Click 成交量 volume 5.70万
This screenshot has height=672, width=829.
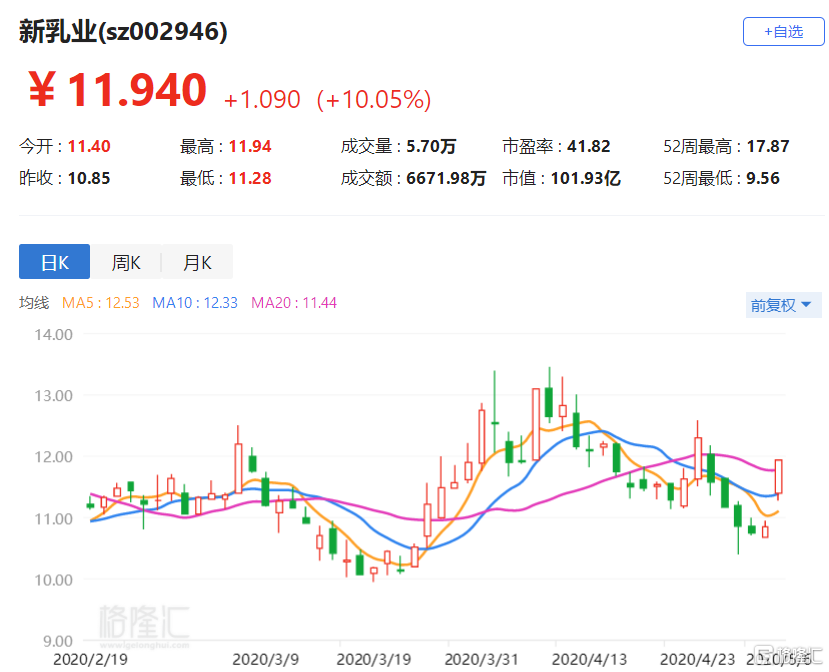click(x=431, y=146)
